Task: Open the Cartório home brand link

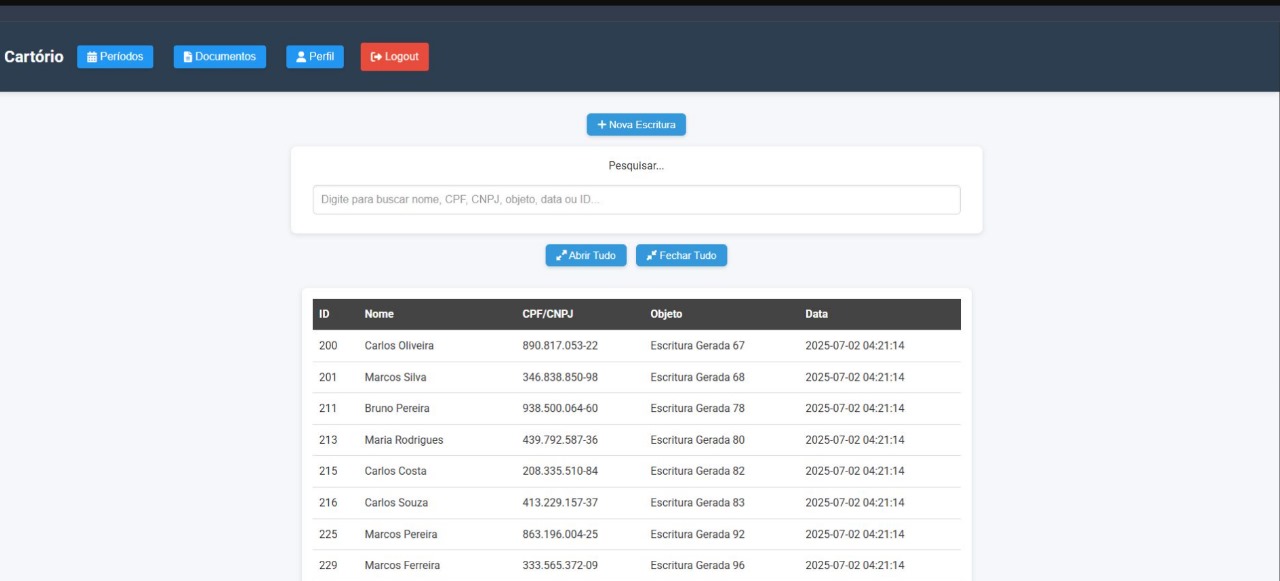Action: click(x=34, y=57)
